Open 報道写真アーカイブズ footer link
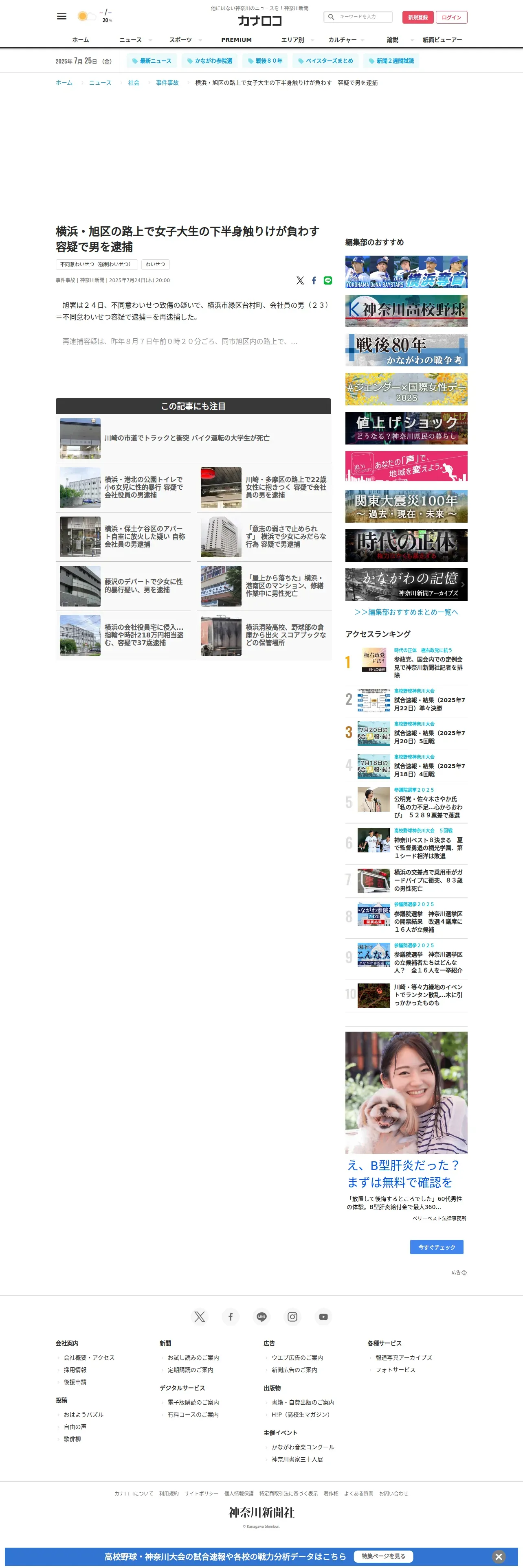Image resolution: width=523 pixels, height=1568 pixels. (404, 1358)
